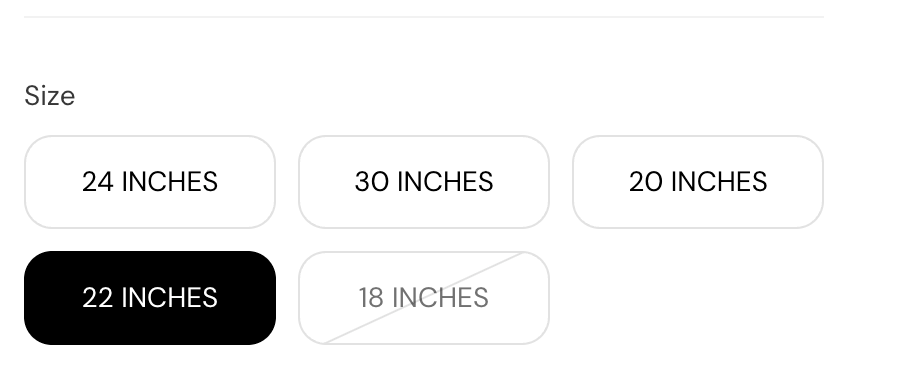Click the option reading 20 INCHES

pos(698,182)
